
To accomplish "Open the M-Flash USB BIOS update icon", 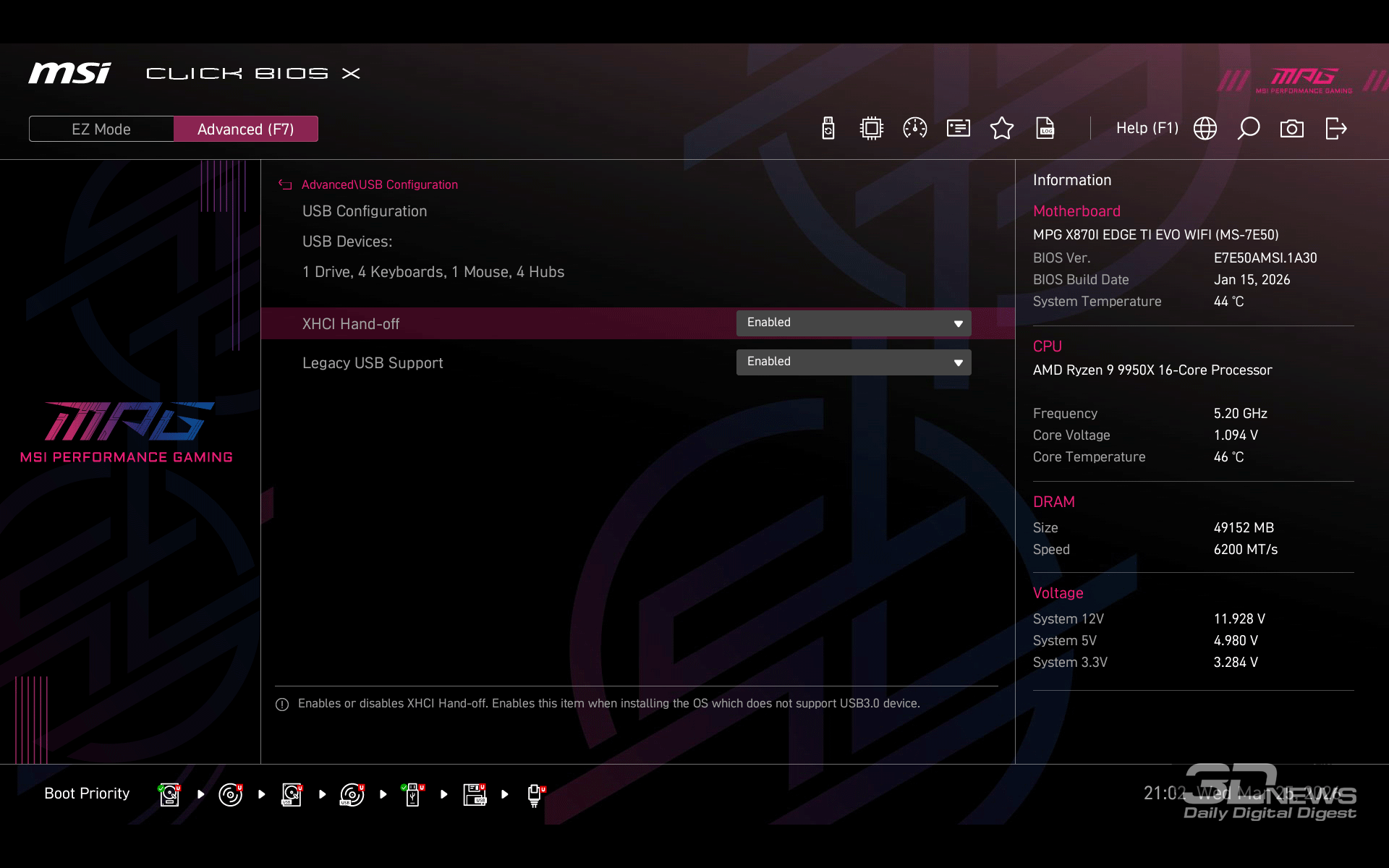I will click(828, 129).
